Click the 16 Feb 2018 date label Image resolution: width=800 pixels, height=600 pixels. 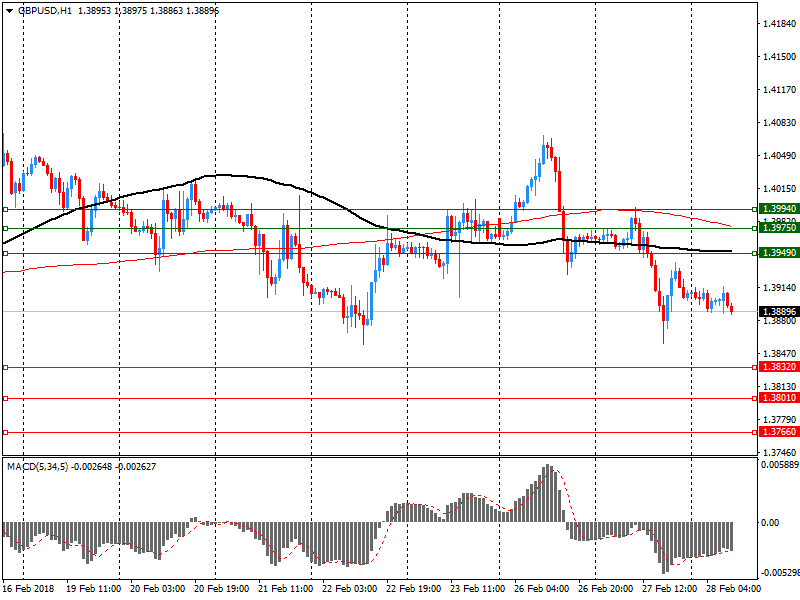(27, 589)
